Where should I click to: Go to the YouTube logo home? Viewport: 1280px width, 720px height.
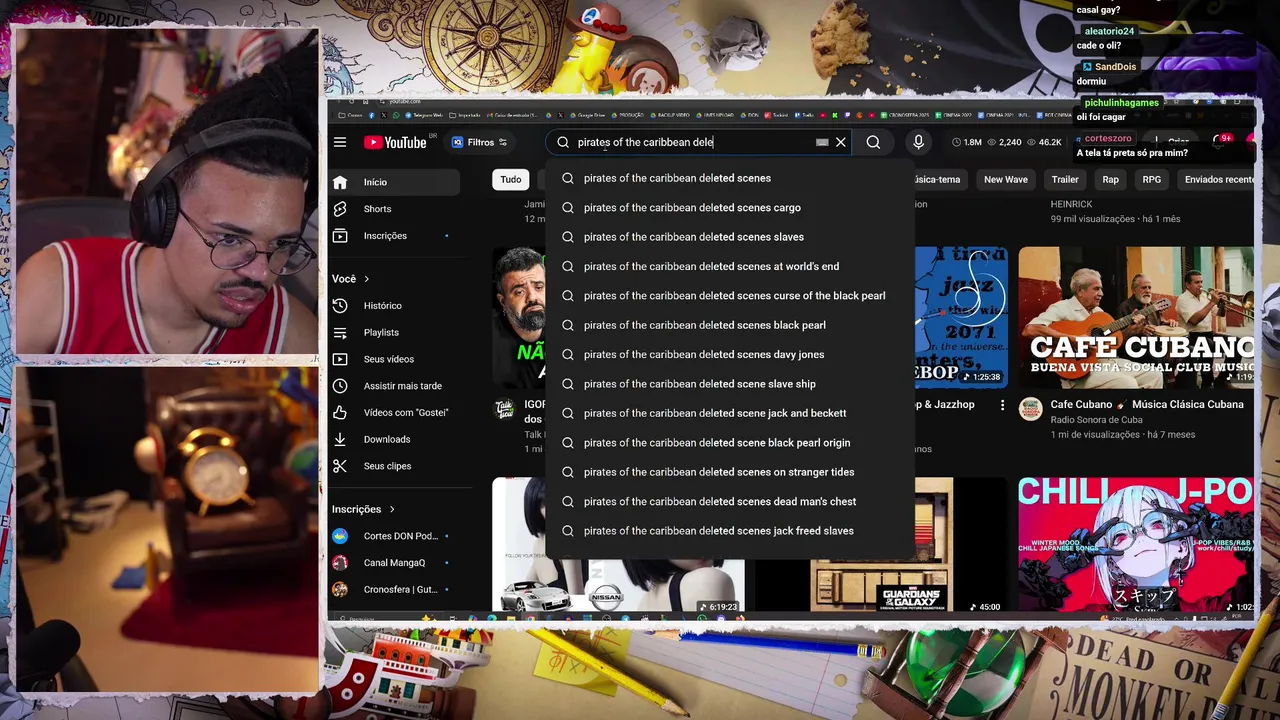(395, 142)
